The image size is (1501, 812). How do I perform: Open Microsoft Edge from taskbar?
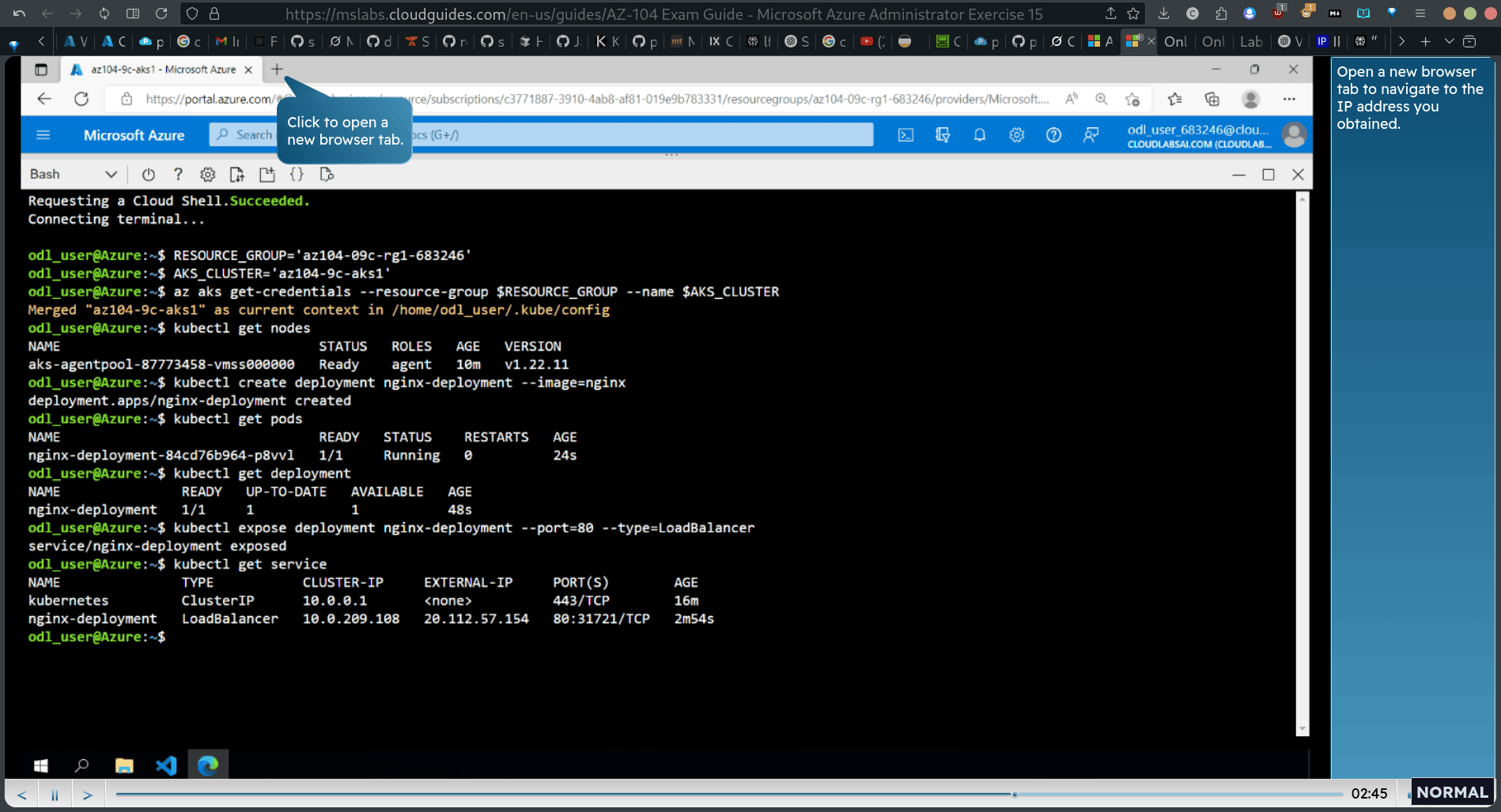tap(208, 765)
